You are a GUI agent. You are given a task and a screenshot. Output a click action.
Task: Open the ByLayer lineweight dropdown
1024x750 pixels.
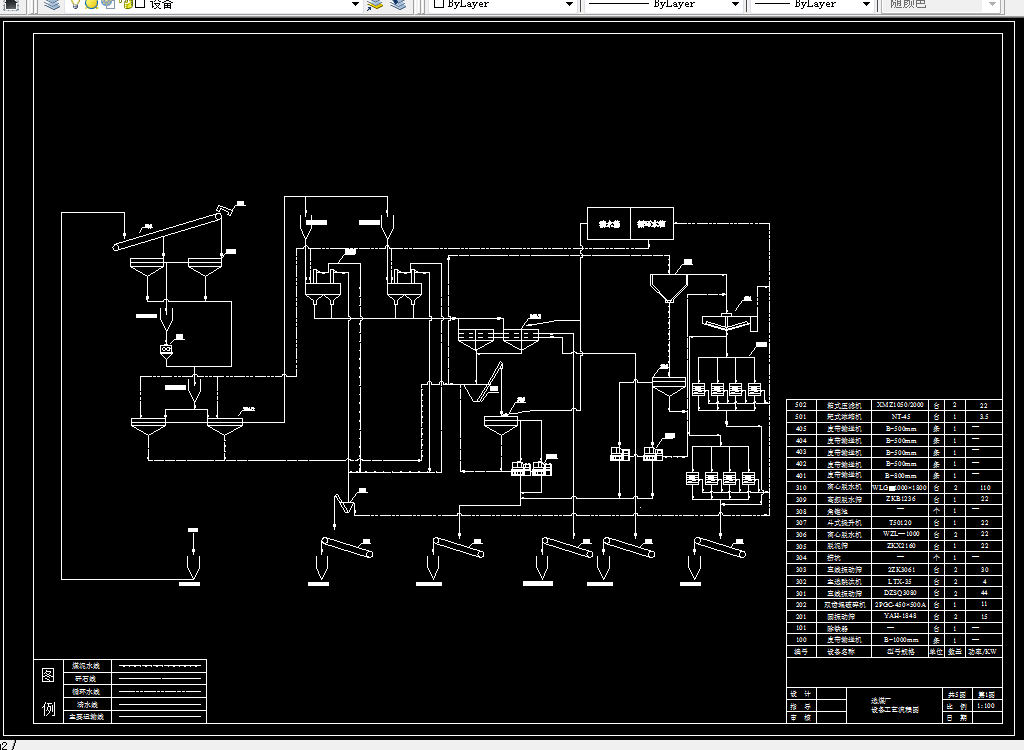[x=866, y=4]
